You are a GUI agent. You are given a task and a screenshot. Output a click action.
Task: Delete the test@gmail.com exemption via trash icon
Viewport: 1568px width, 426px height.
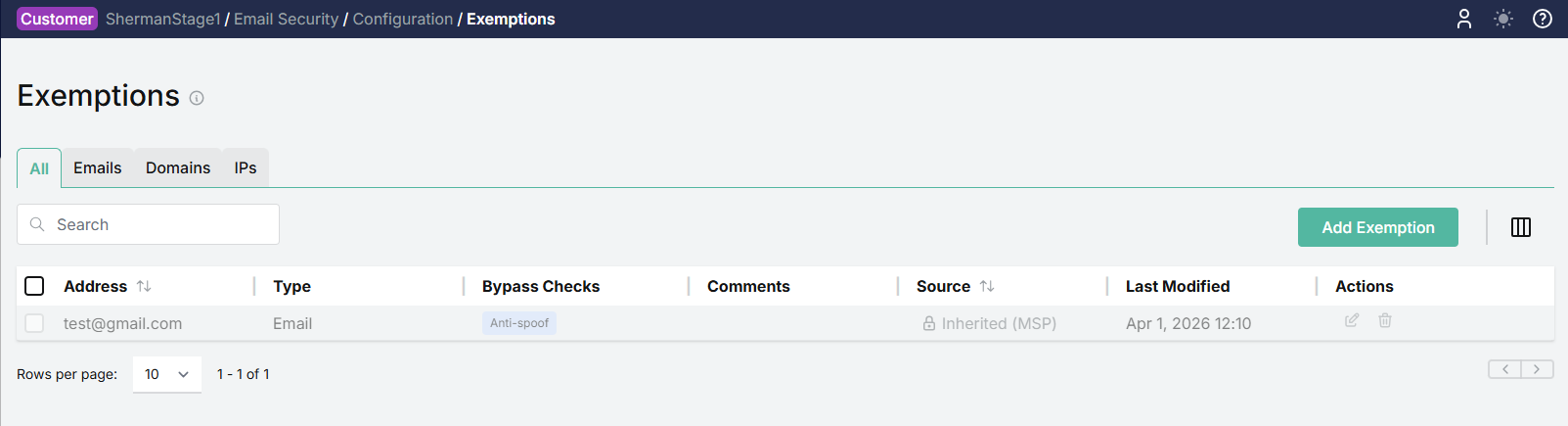pyautogui.click(x=1385, y=320)
